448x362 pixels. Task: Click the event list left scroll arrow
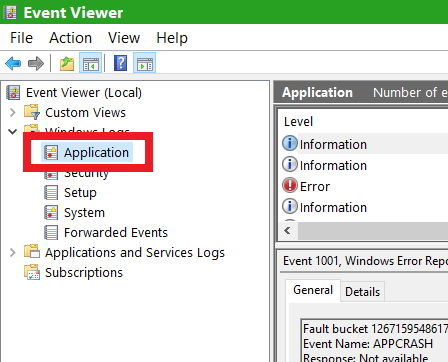click(288, 230)
